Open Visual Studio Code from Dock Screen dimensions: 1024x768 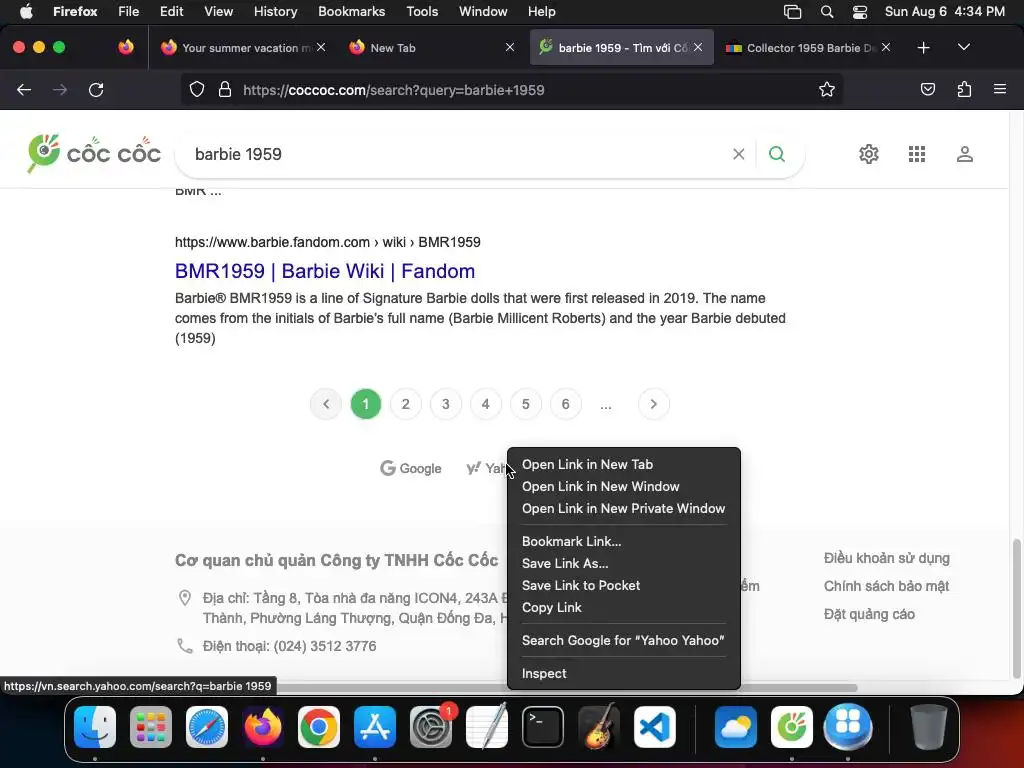(x=654, y=727)
